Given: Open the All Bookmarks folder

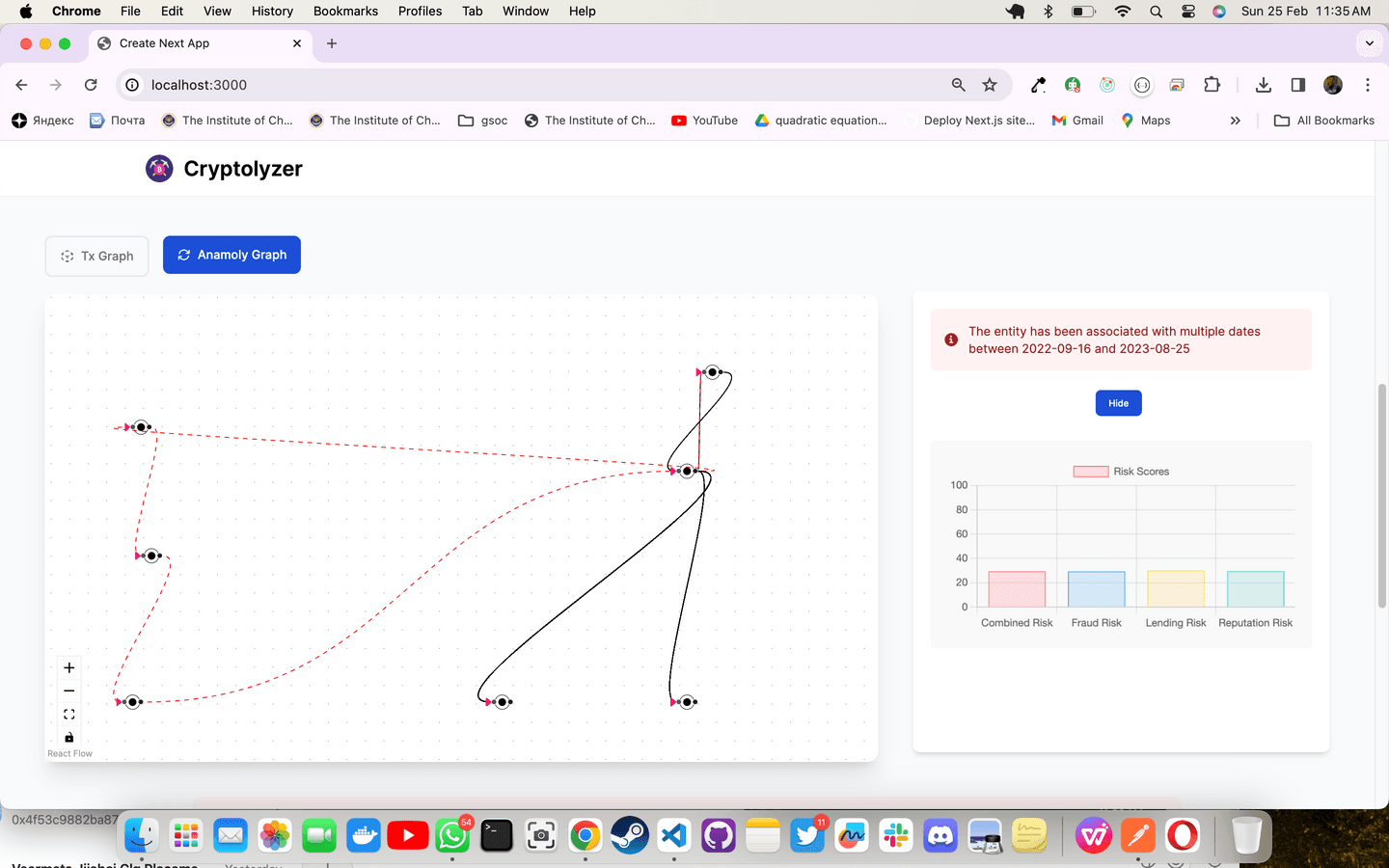Looking at the screenshot, I should [1324, 121].
